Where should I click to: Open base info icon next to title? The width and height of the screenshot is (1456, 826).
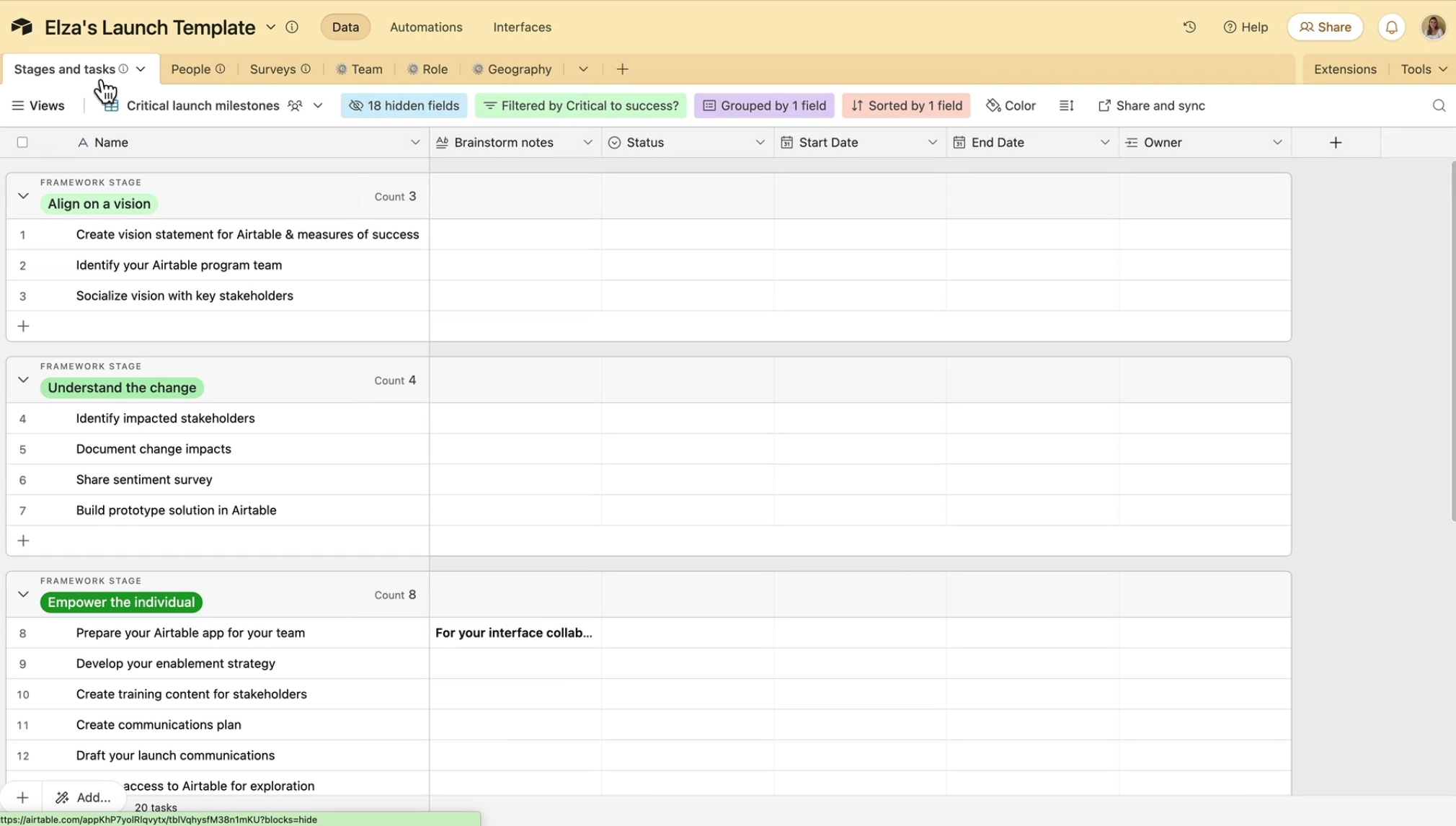pyautogui.click(x=292, y=27)
